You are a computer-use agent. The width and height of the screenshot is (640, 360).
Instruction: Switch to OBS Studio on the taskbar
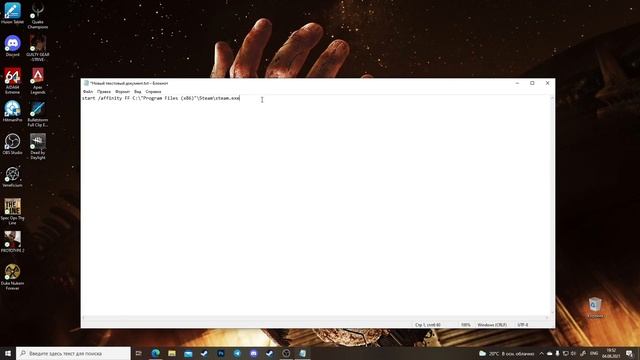click(286, 353)
